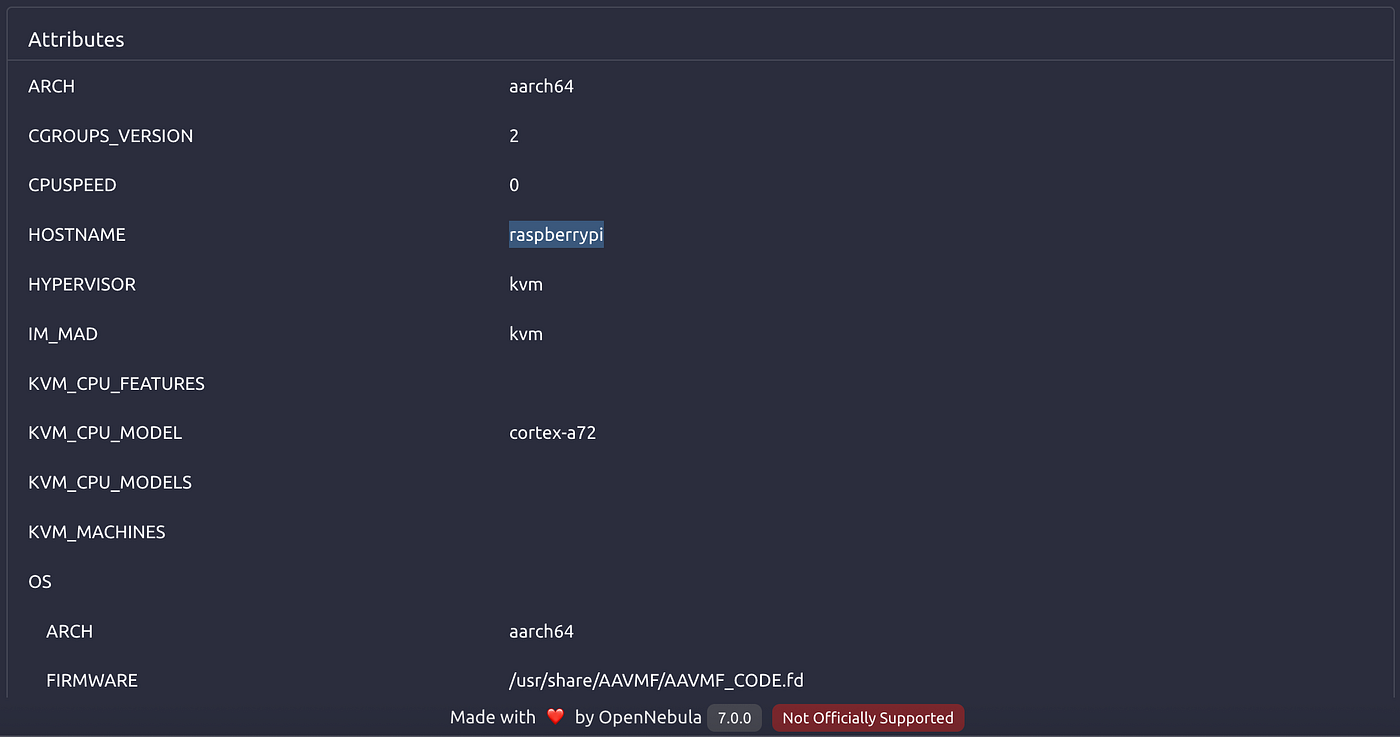Select the OS parent attribute
This screenshot has width=1400, height=737.
(x=40, y=582)
